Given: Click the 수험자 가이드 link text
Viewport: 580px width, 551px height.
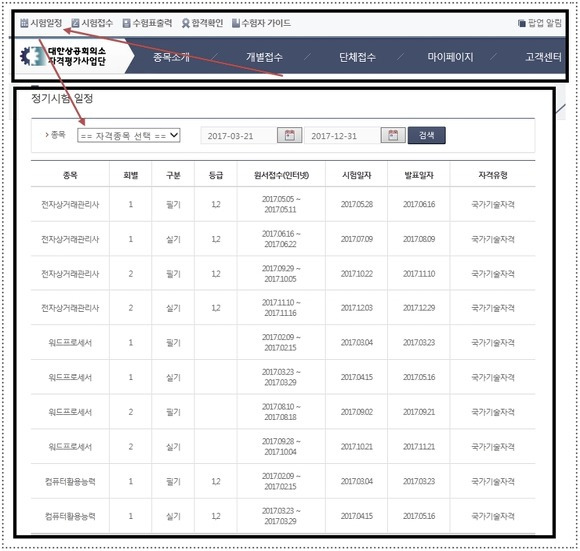Looking at the screenshot, I should 266,23.
